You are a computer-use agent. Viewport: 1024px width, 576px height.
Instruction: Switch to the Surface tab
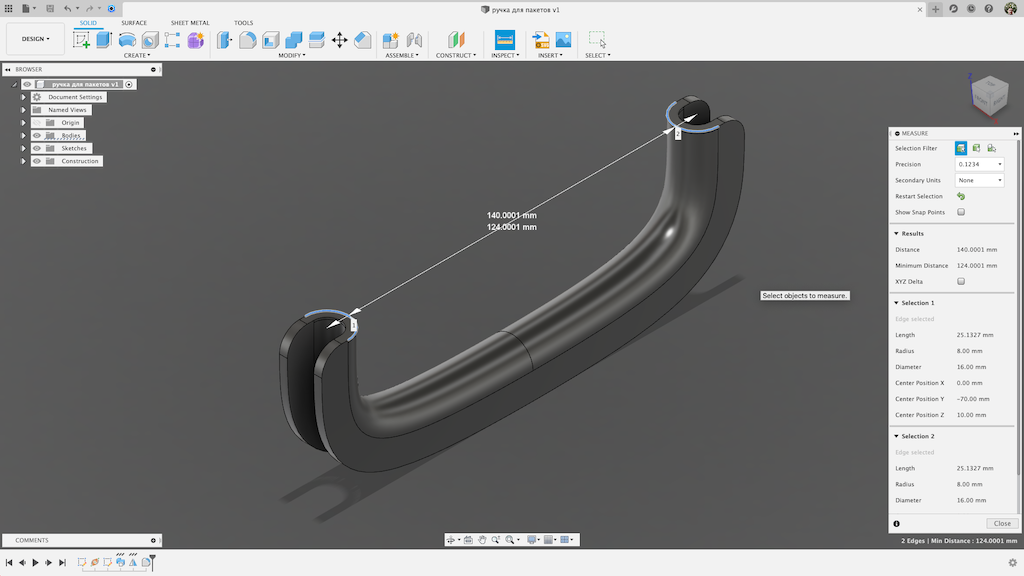pos(134,23)
